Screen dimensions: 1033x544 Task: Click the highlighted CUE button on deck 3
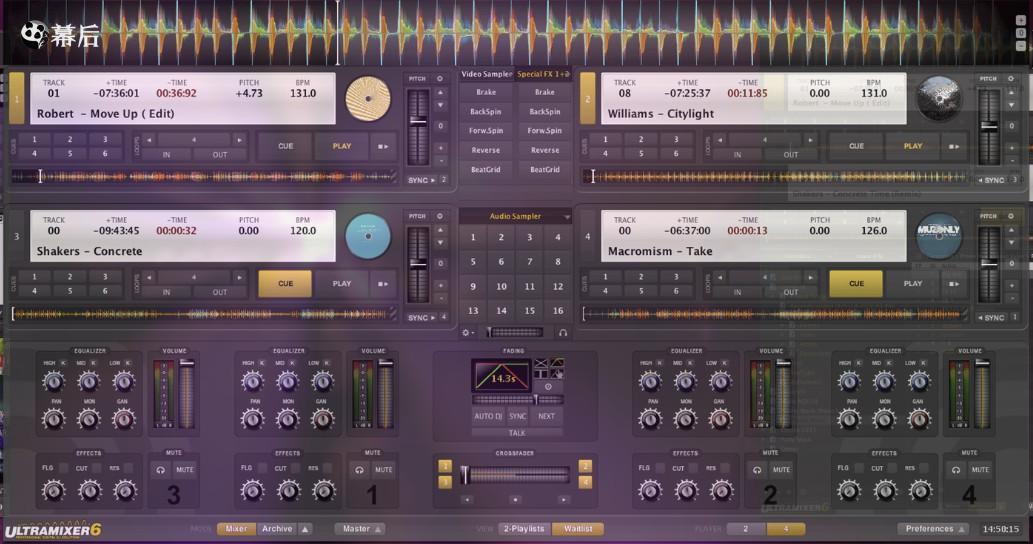coord(285,284)
